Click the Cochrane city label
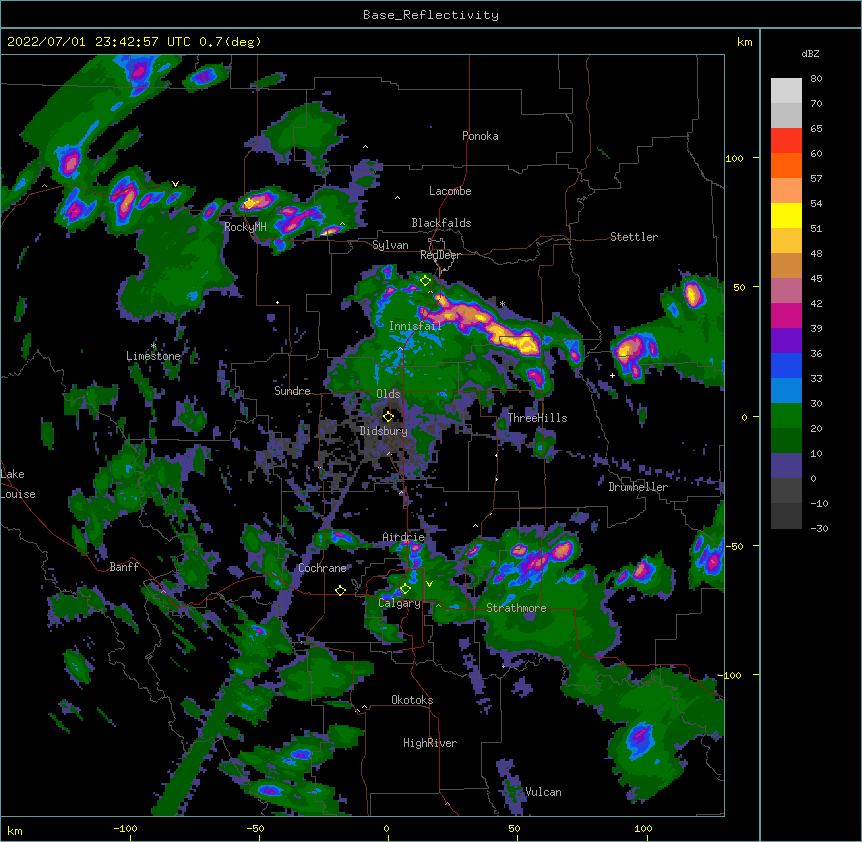Image resolution: width=862 pixels, height=842 pixels. click(x=322, y=568)
